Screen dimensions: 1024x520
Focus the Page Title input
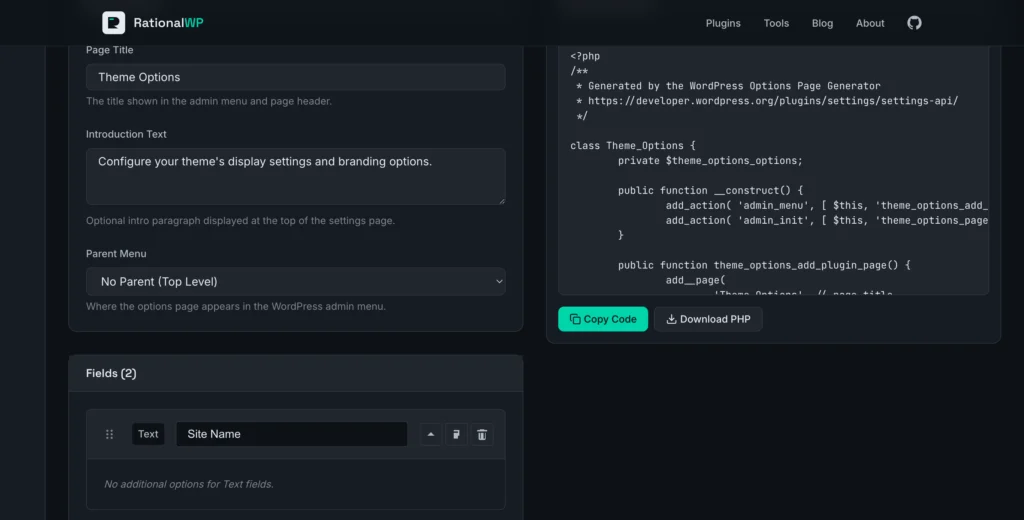pyautogui.click(x=296, y=77)
